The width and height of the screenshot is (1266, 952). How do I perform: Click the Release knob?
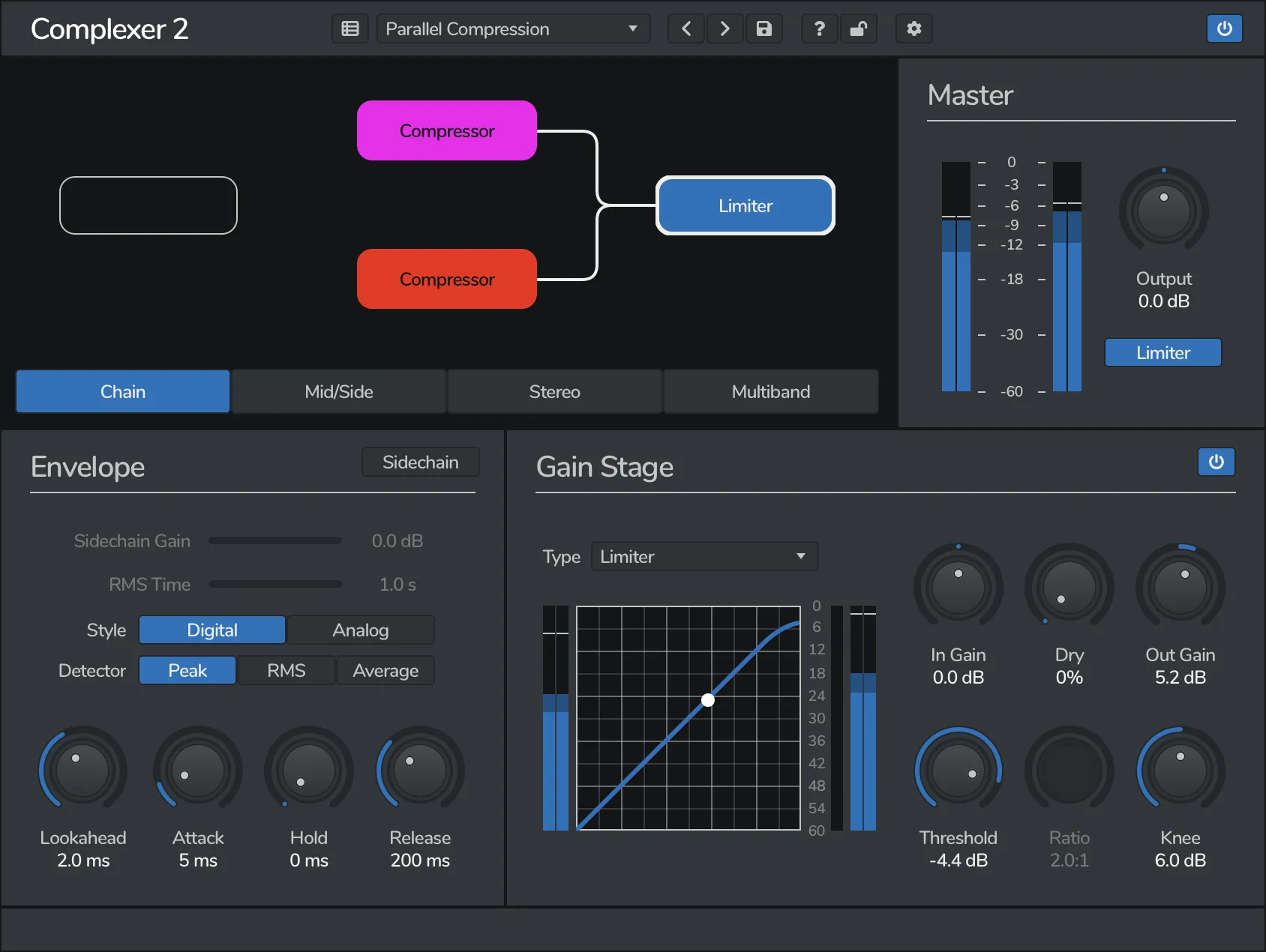click(x=420, y=770)
